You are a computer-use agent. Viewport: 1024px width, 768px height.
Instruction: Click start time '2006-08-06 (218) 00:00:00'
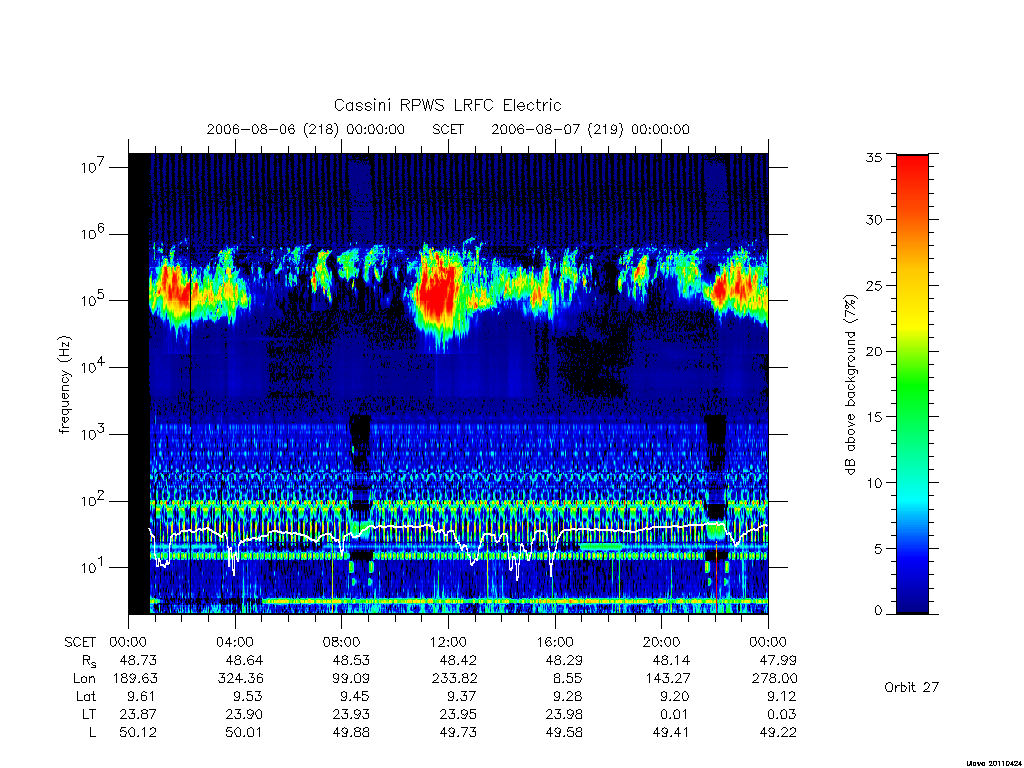306,129
